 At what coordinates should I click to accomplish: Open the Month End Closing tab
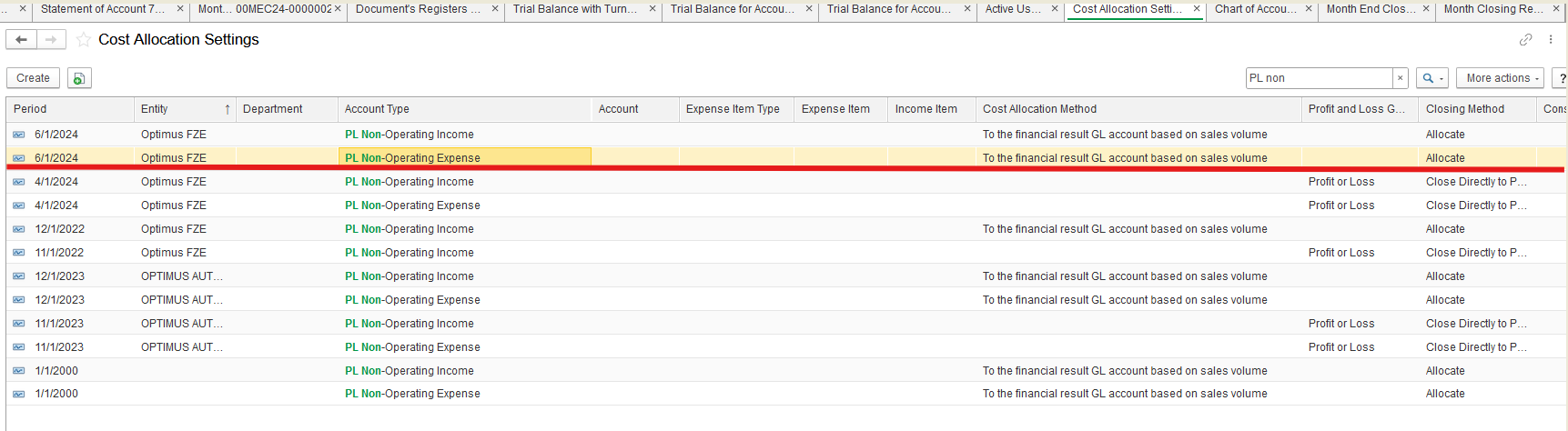coord(1370,9)
